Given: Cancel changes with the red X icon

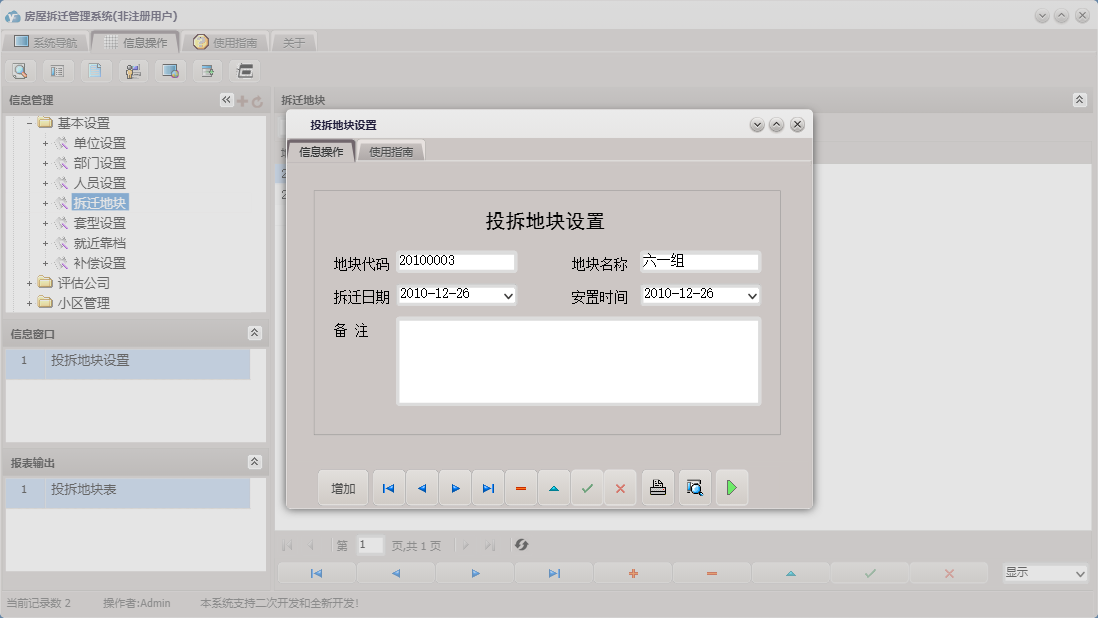Looking at the screenshot, I should click(620, 487).
